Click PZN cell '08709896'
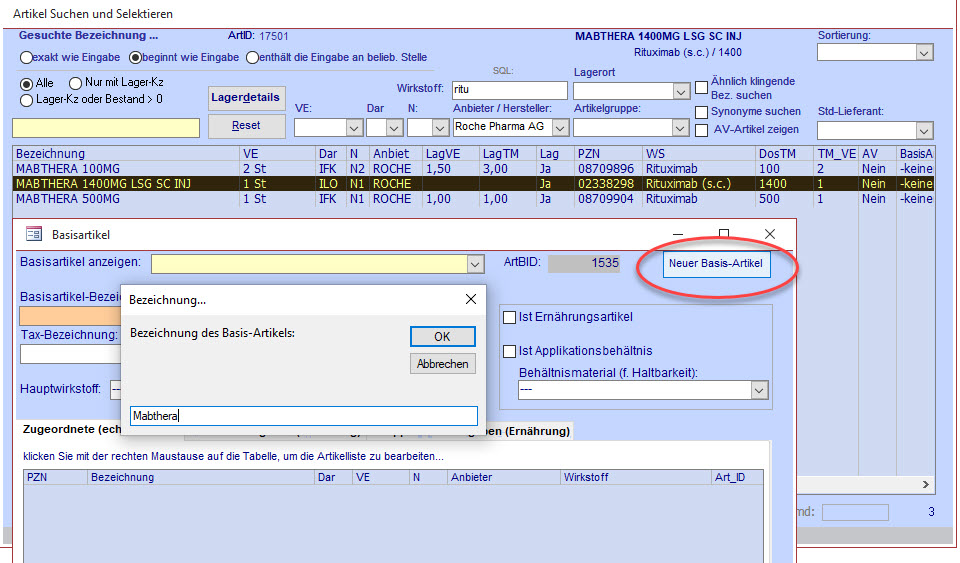 [606, 169]
